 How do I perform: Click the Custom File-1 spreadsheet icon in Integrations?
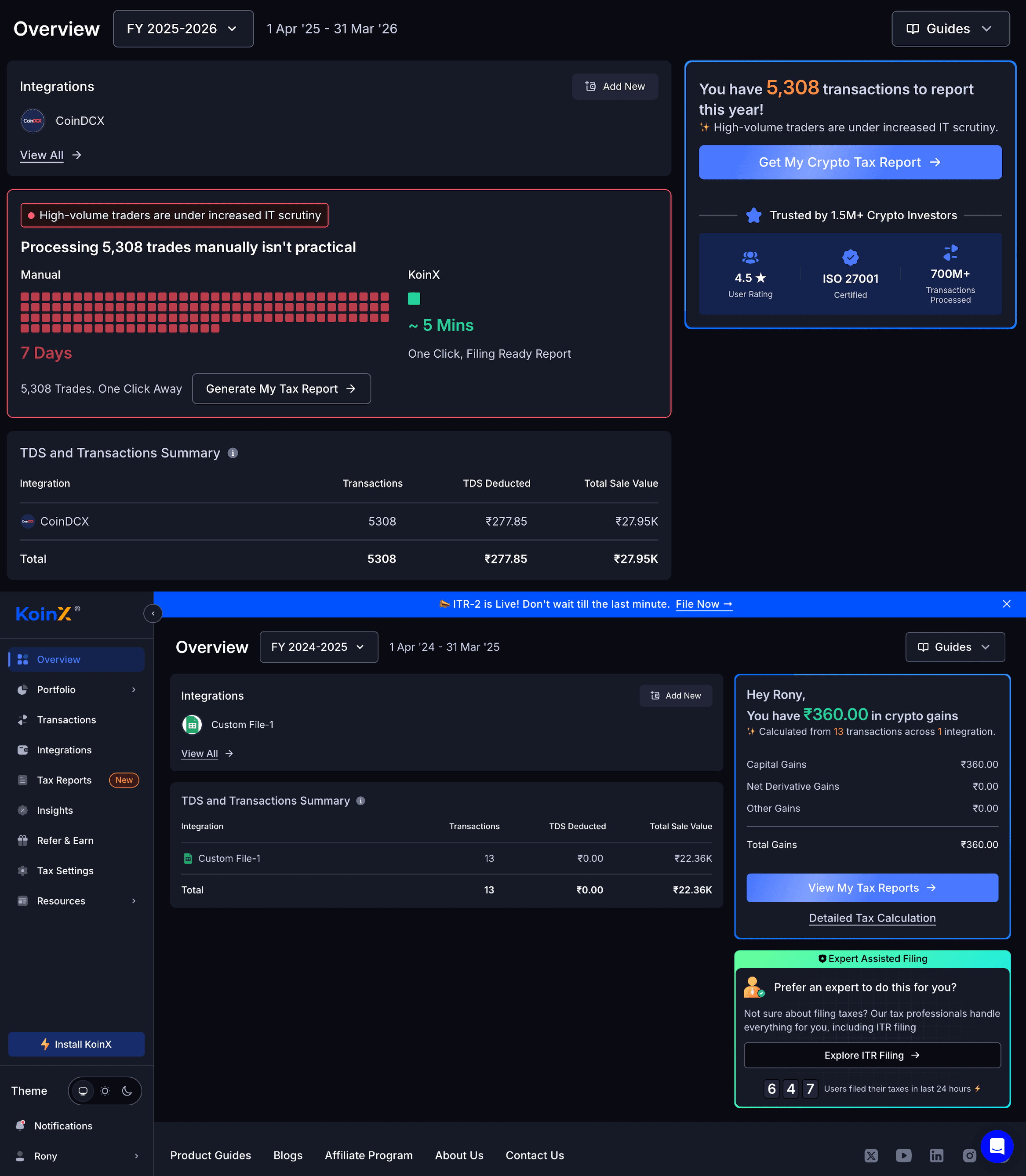click(192, 725)
